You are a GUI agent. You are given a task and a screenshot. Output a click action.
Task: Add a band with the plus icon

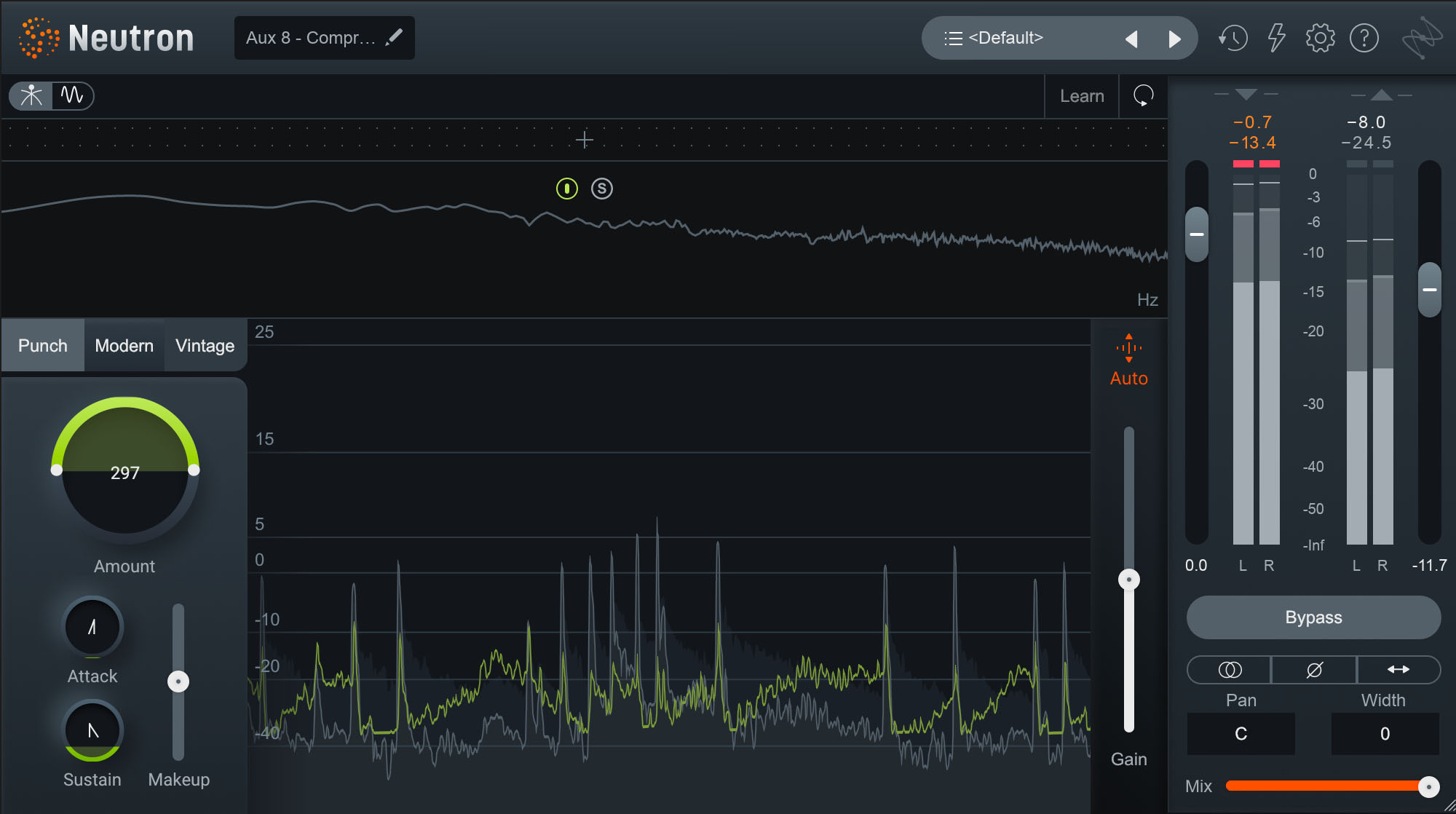[x=584, y=140]
